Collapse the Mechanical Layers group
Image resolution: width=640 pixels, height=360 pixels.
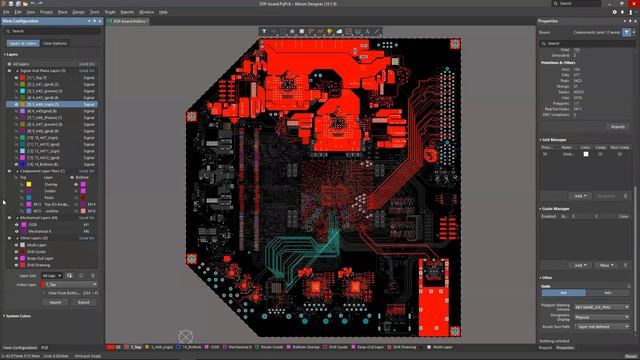point(17,218)
